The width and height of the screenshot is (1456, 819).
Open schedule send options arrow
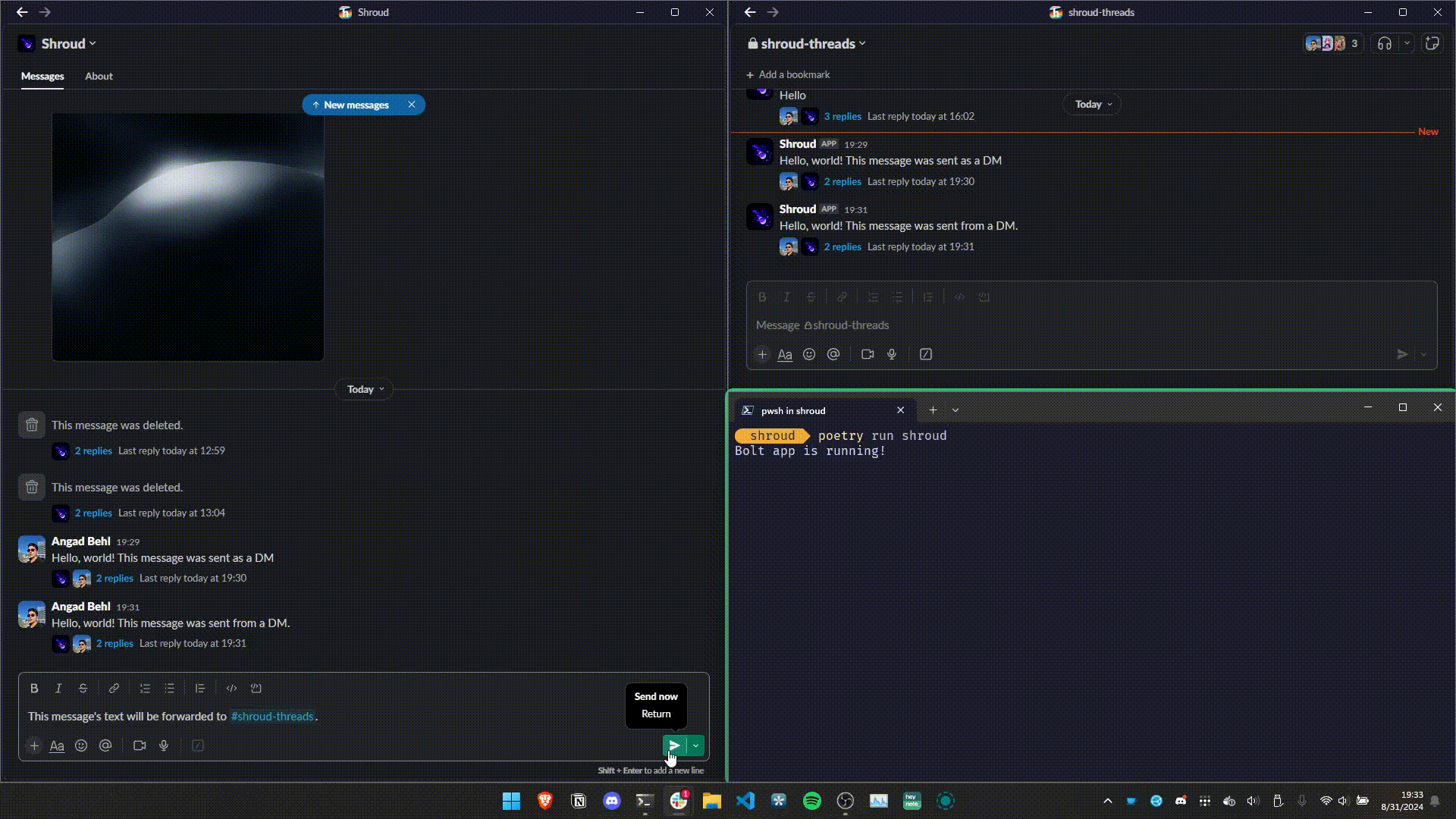coord(696,745)
